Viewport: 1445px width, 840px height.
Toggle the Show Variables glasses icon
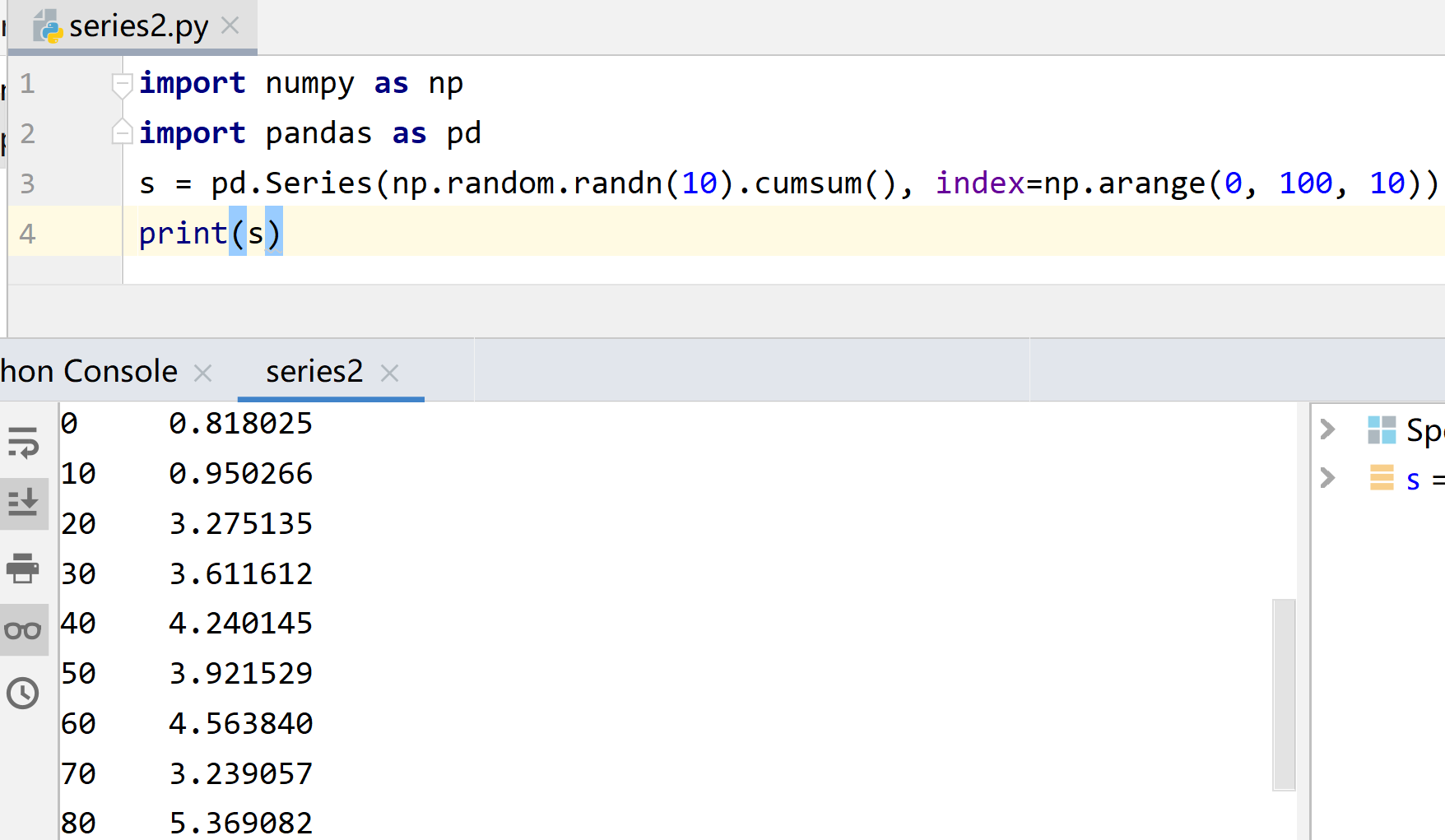(25, 629)
